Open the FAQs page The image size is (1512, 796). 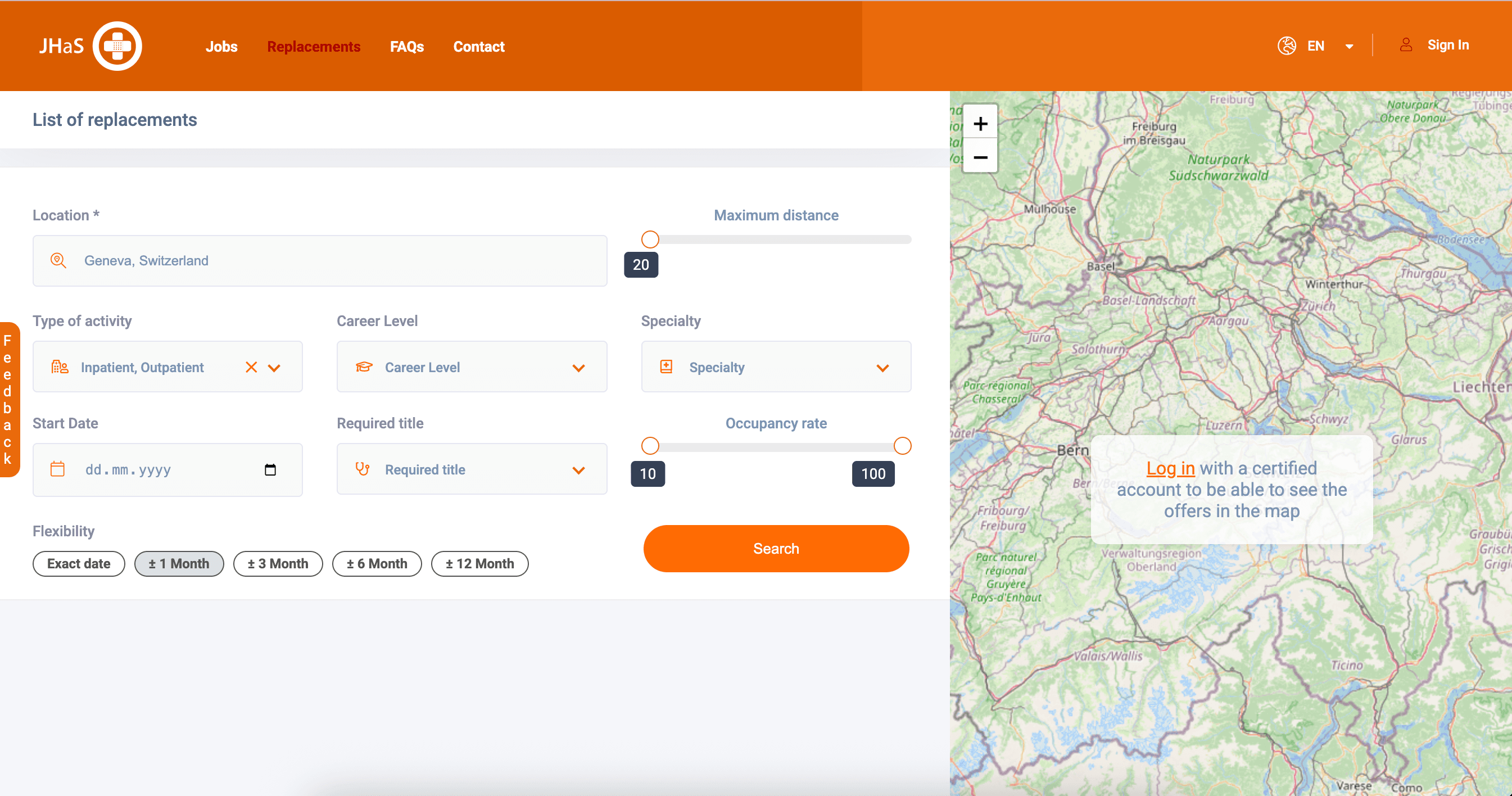pyautogui.click(x=407, y=46)
